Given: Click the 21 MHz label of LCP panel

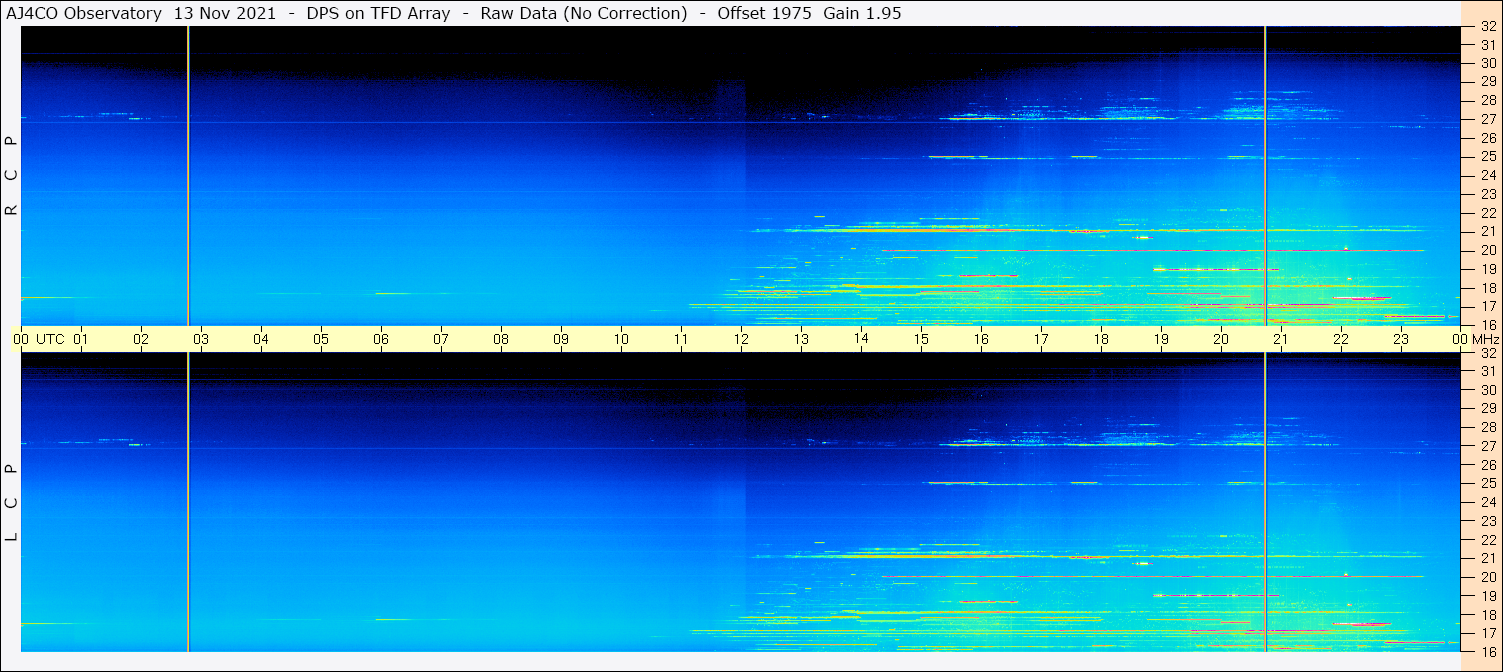Looking at the screenshot, I should (1487, 558).
